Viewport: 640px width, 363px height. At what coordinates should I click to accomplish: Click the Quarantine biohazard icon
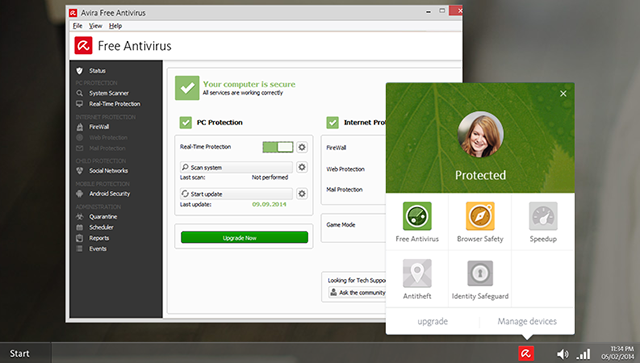(80, 216)
